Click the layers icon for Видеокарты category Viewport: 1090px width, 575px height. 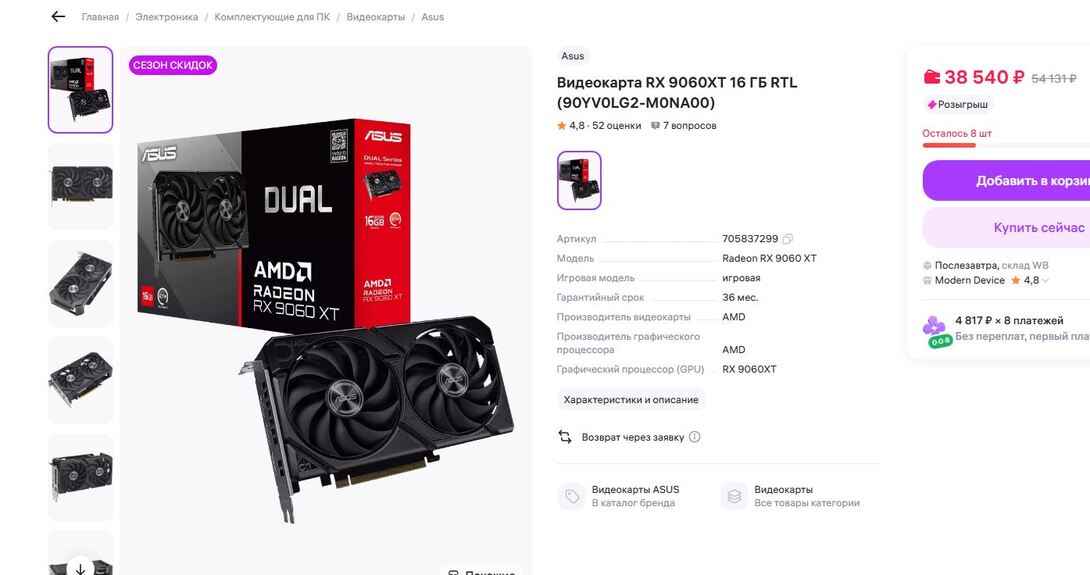click(x=734, y=496)
